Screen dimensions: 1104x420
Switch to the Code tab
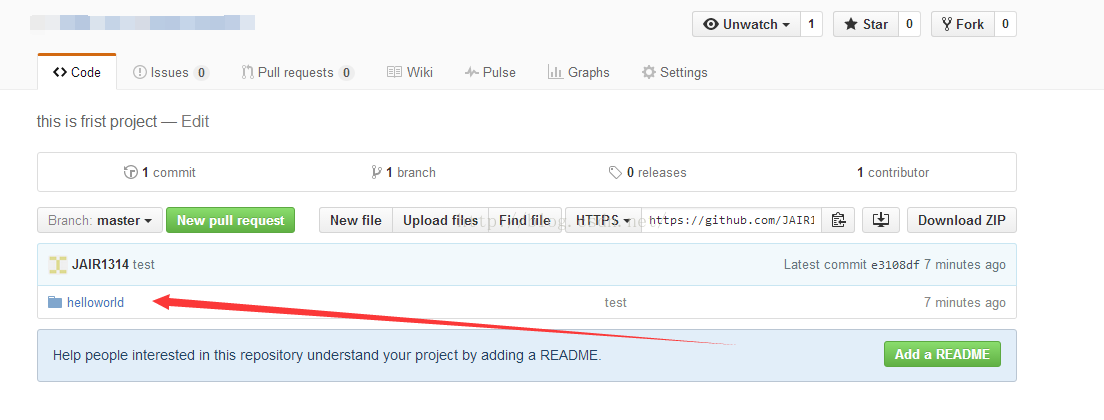coord(77,72)
